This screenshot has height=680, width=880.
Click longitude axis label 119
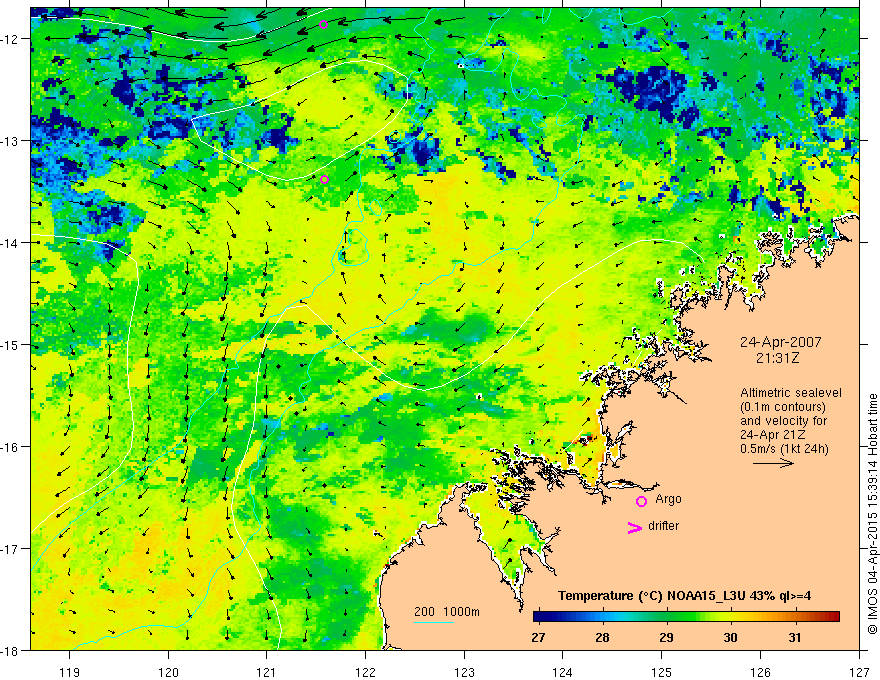[70, 672]
